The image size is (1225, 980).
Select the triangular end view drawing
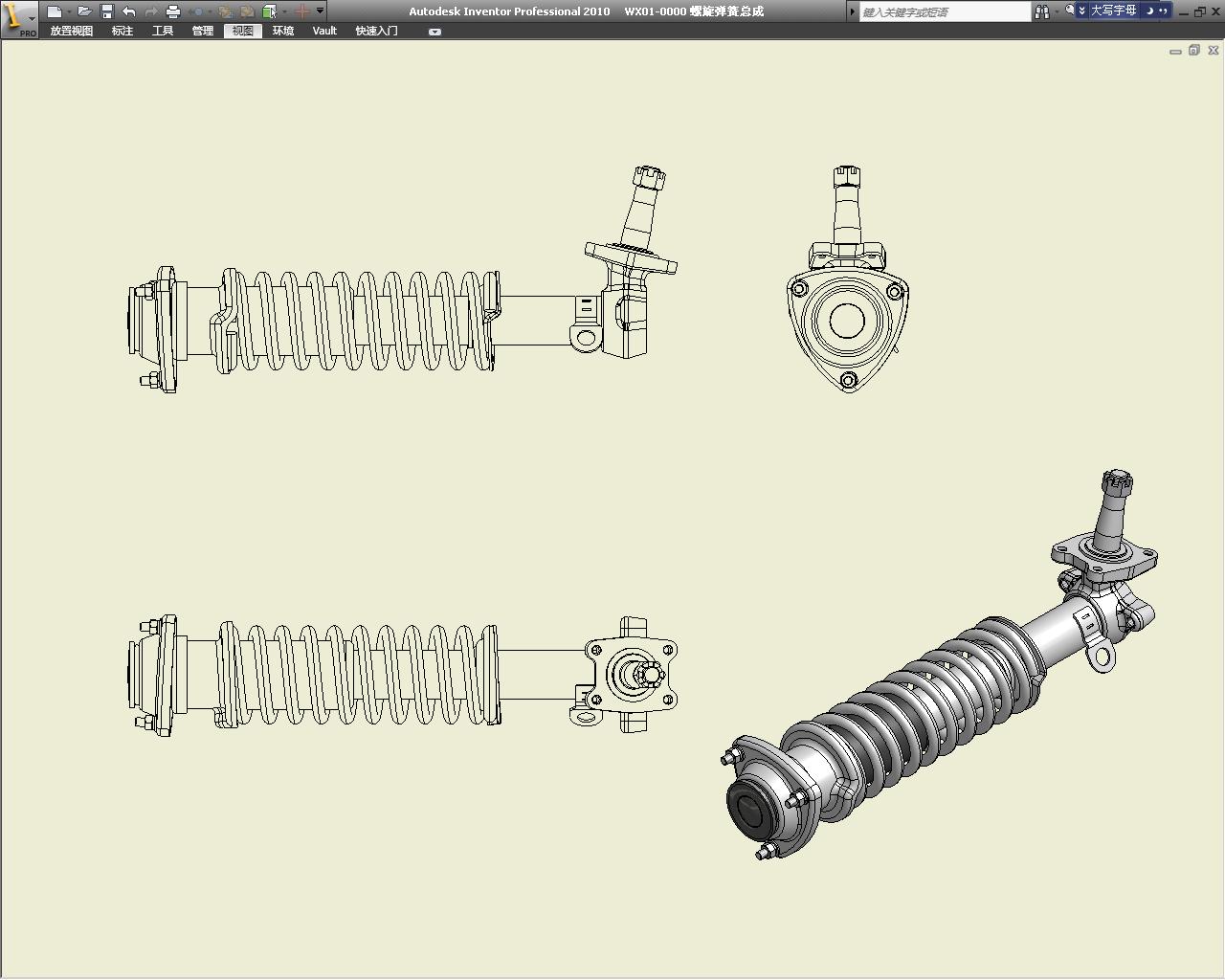[848, 279]
